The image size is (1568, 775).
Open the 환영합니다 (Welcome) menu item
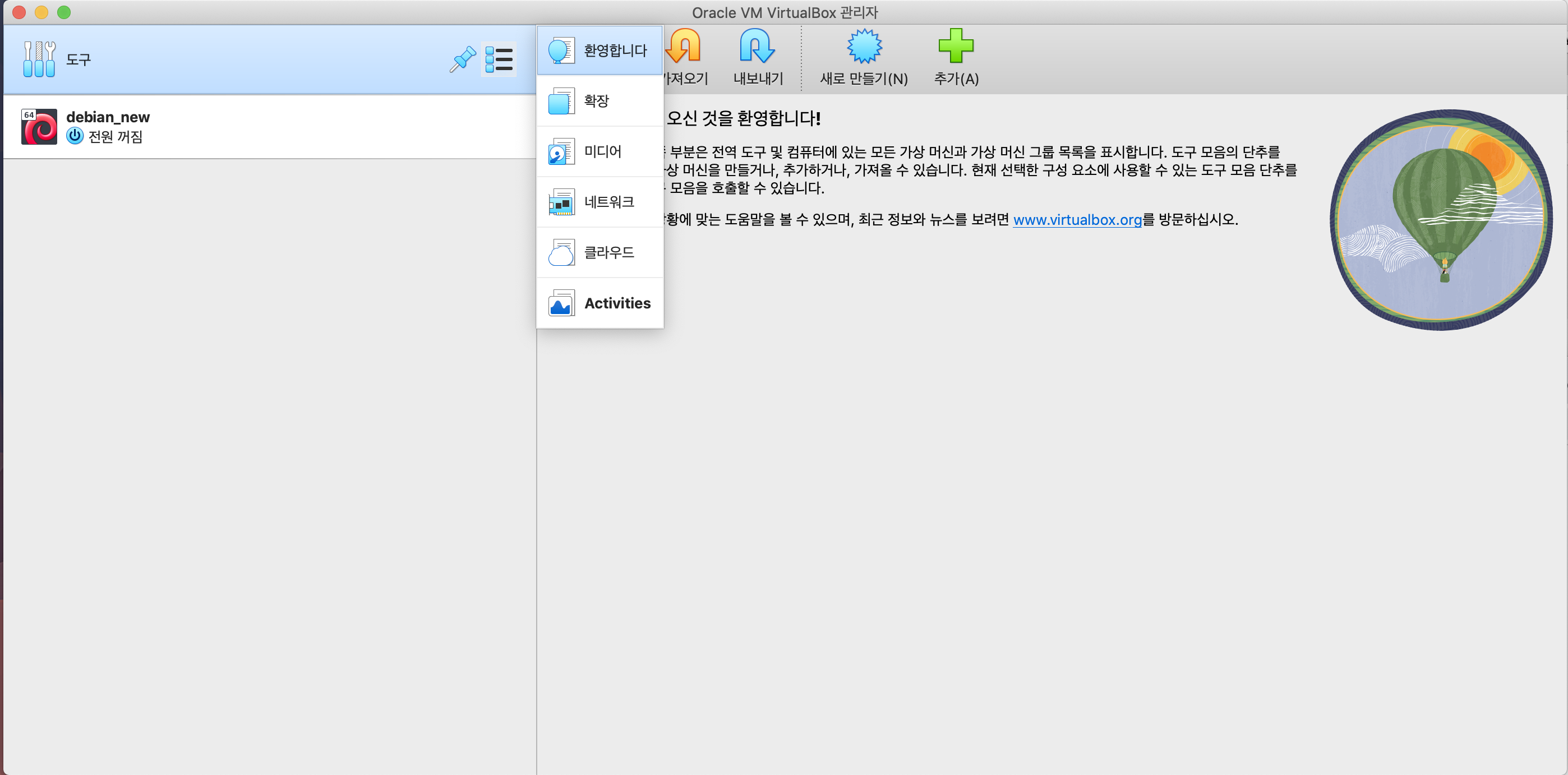click(599, 50)
